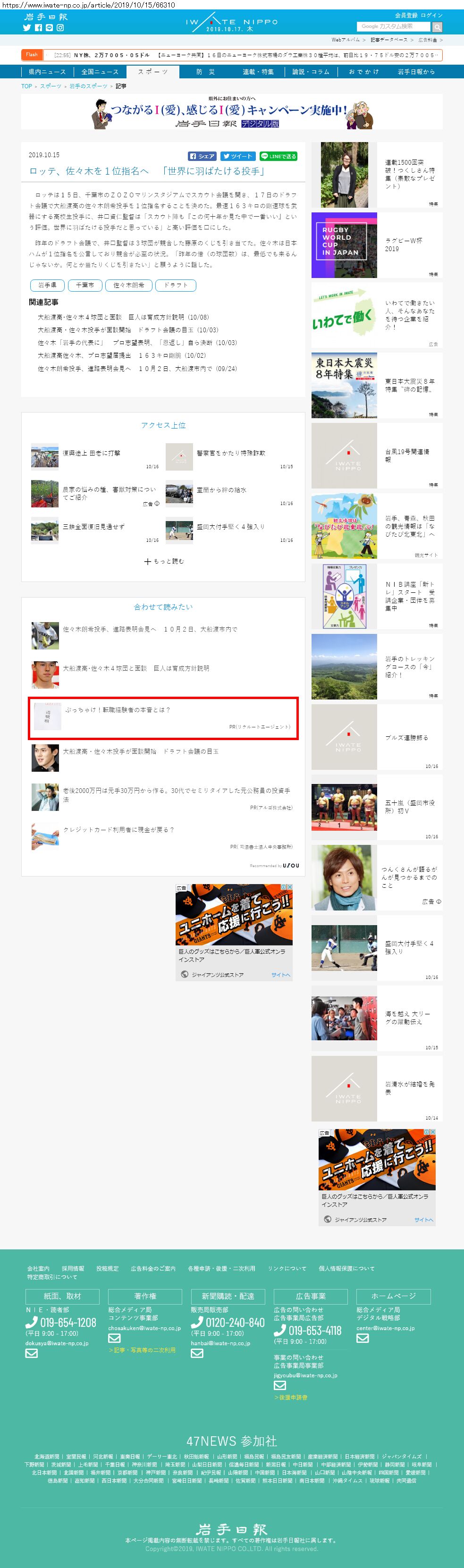
Task: Click the UZOU recommendation logo
Action: (x=290, y=866)
